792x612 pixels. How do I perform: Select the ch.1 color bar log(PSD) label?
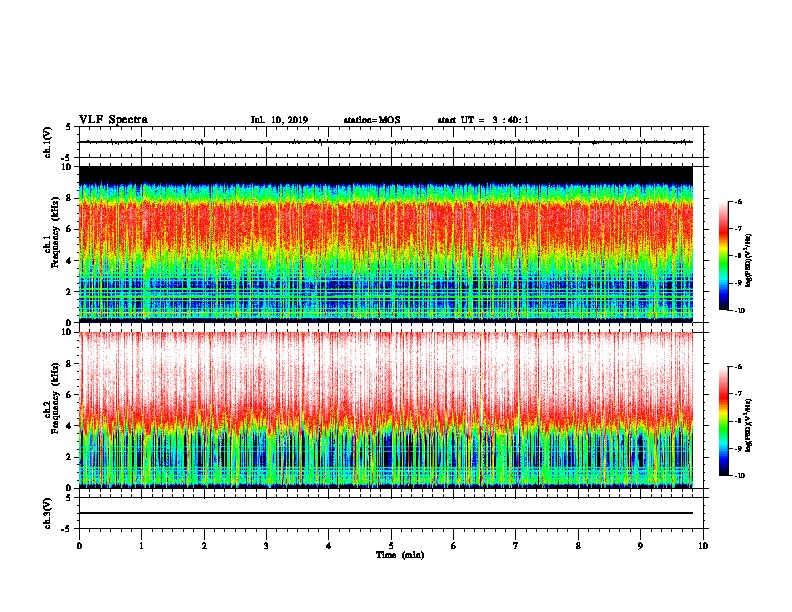748,260
